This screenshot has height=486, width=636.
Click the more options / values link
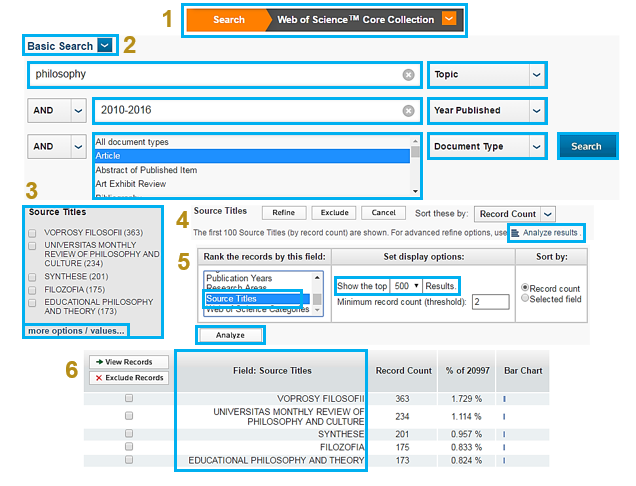77,331
